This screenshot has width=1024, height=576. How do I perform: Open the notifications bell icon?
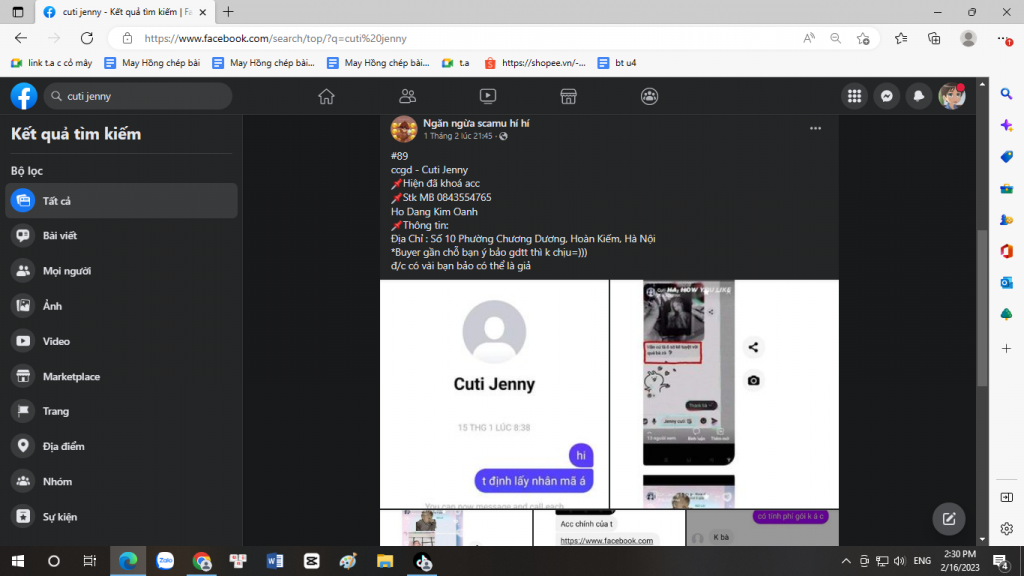pos(918,96)
